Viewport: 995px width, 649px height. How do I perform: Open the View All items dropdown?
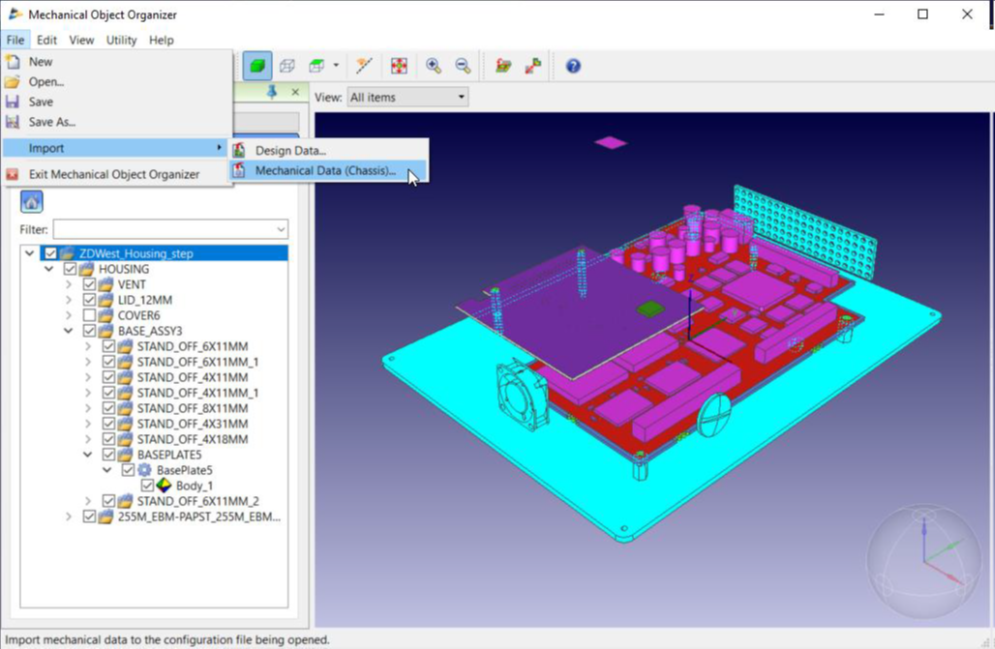click(459, 96)
